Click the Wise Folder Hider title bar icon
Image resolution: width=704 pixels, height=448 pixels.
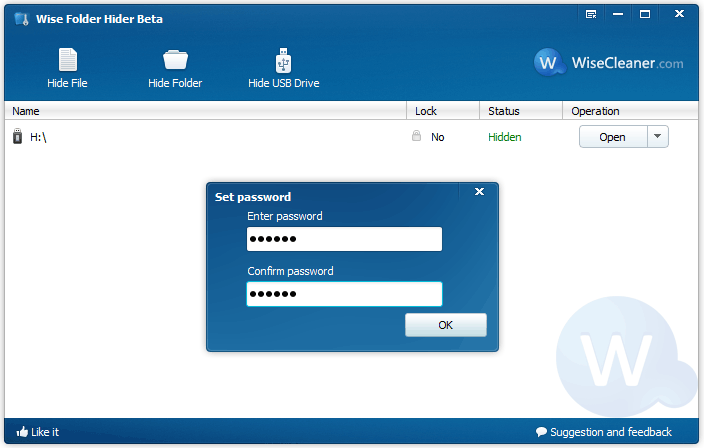click(x=21, y=18)
